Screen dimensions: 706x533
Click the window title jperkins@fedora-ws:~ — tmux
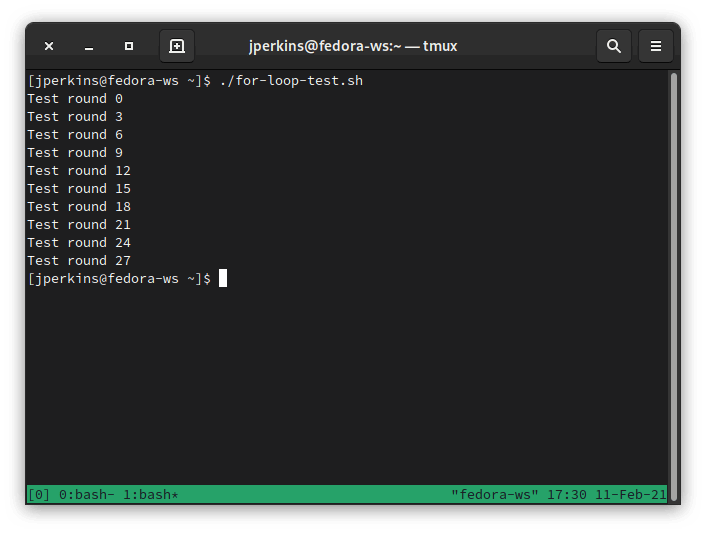[x=353, y=46]
